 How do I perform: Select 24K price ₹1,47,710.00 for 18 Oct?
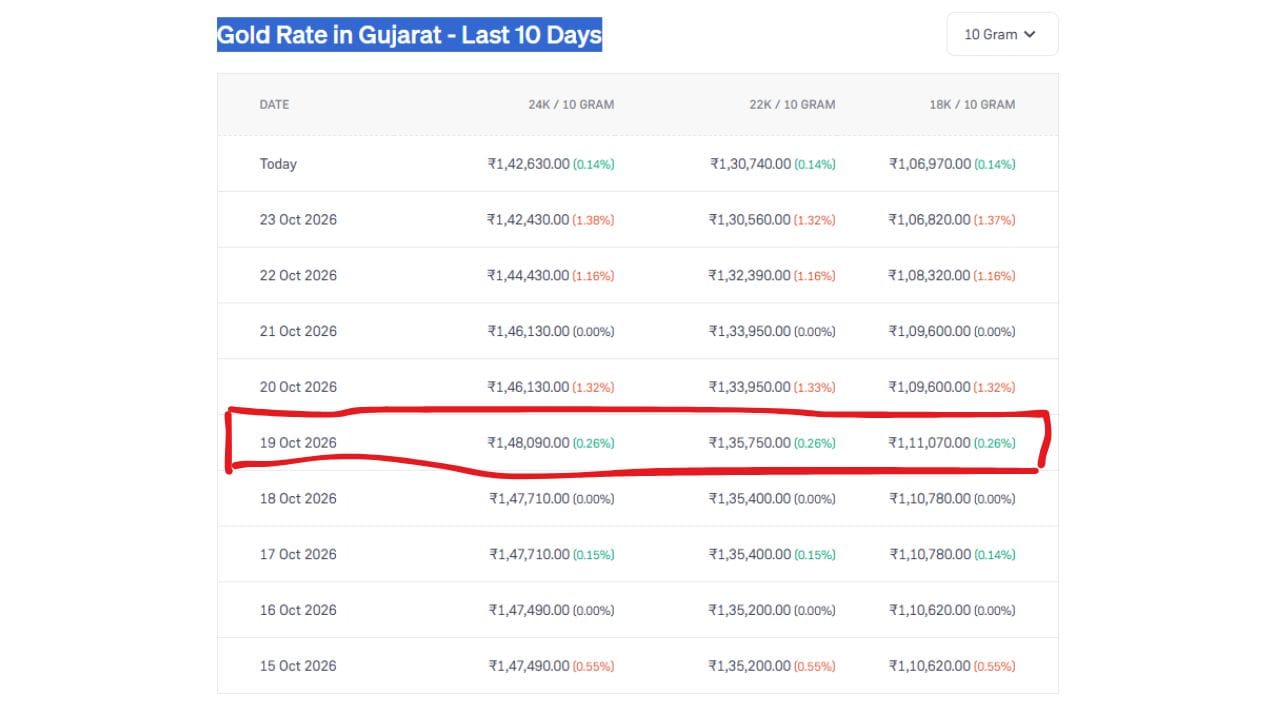pyautogui.click(x=529, y=499)
